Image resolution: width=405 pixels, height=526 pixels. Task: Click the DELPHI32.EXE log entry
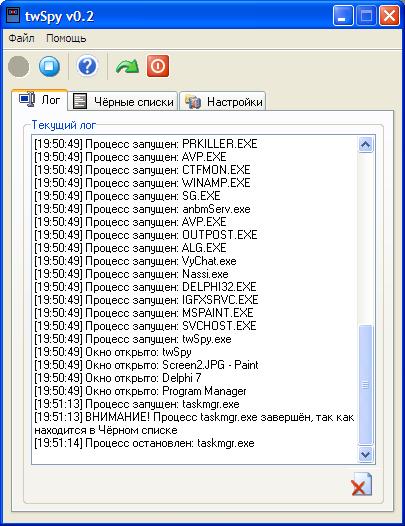point(145,287)
